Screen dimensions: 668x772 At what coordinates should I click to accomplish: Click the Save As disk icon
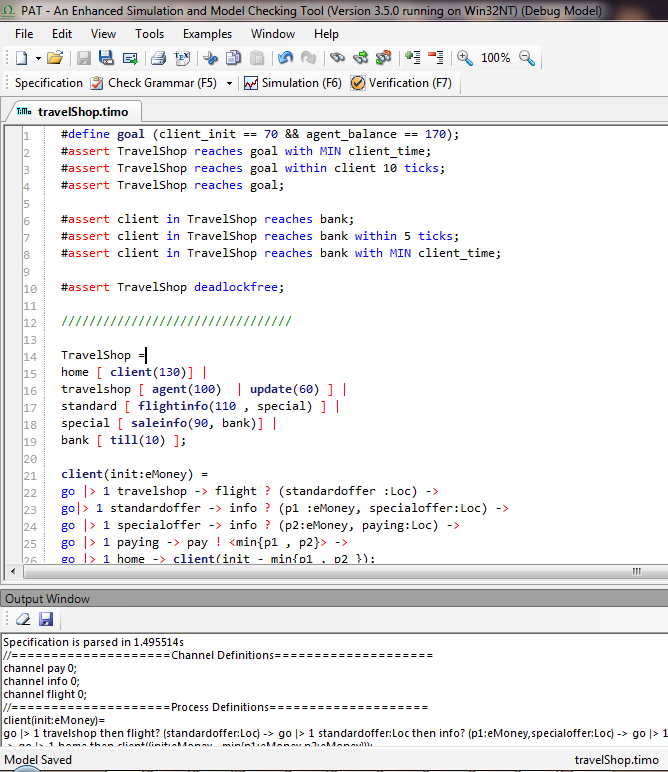(x=106, y=58)
